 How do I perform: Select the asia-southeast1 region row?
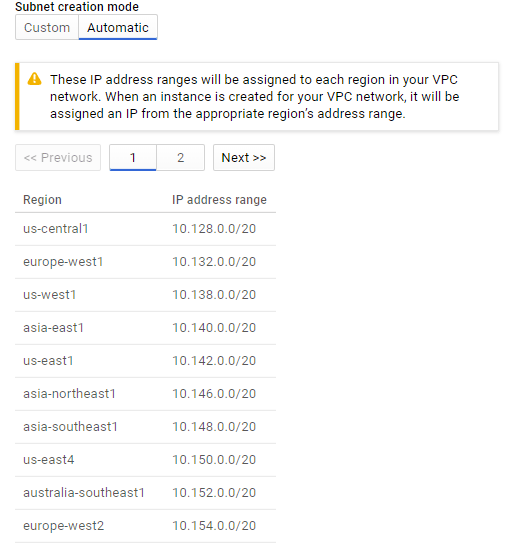[145, 427]
